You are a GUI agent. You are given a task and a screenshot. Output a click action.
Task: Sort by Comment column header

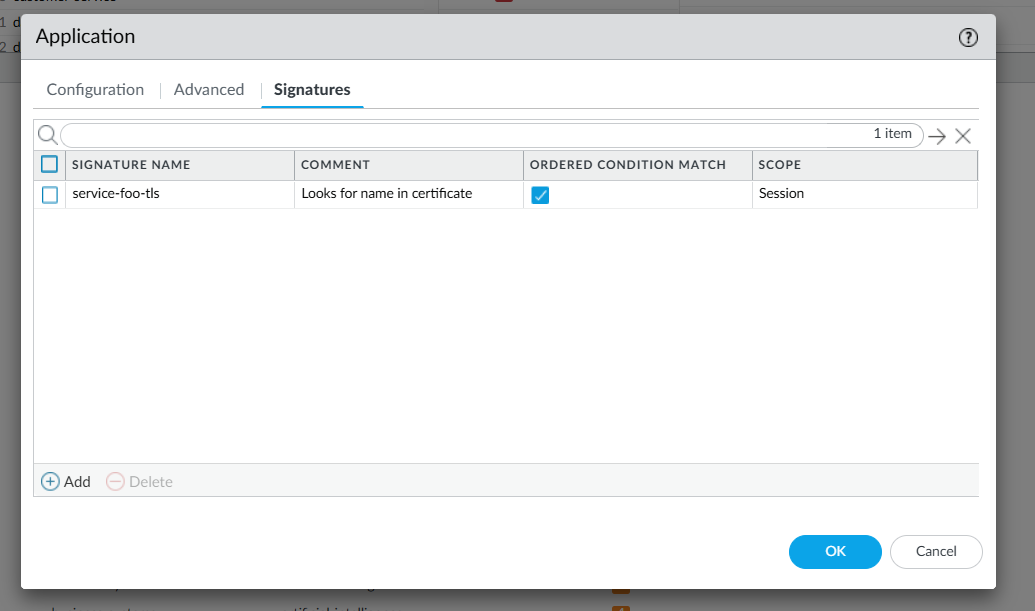336,165
